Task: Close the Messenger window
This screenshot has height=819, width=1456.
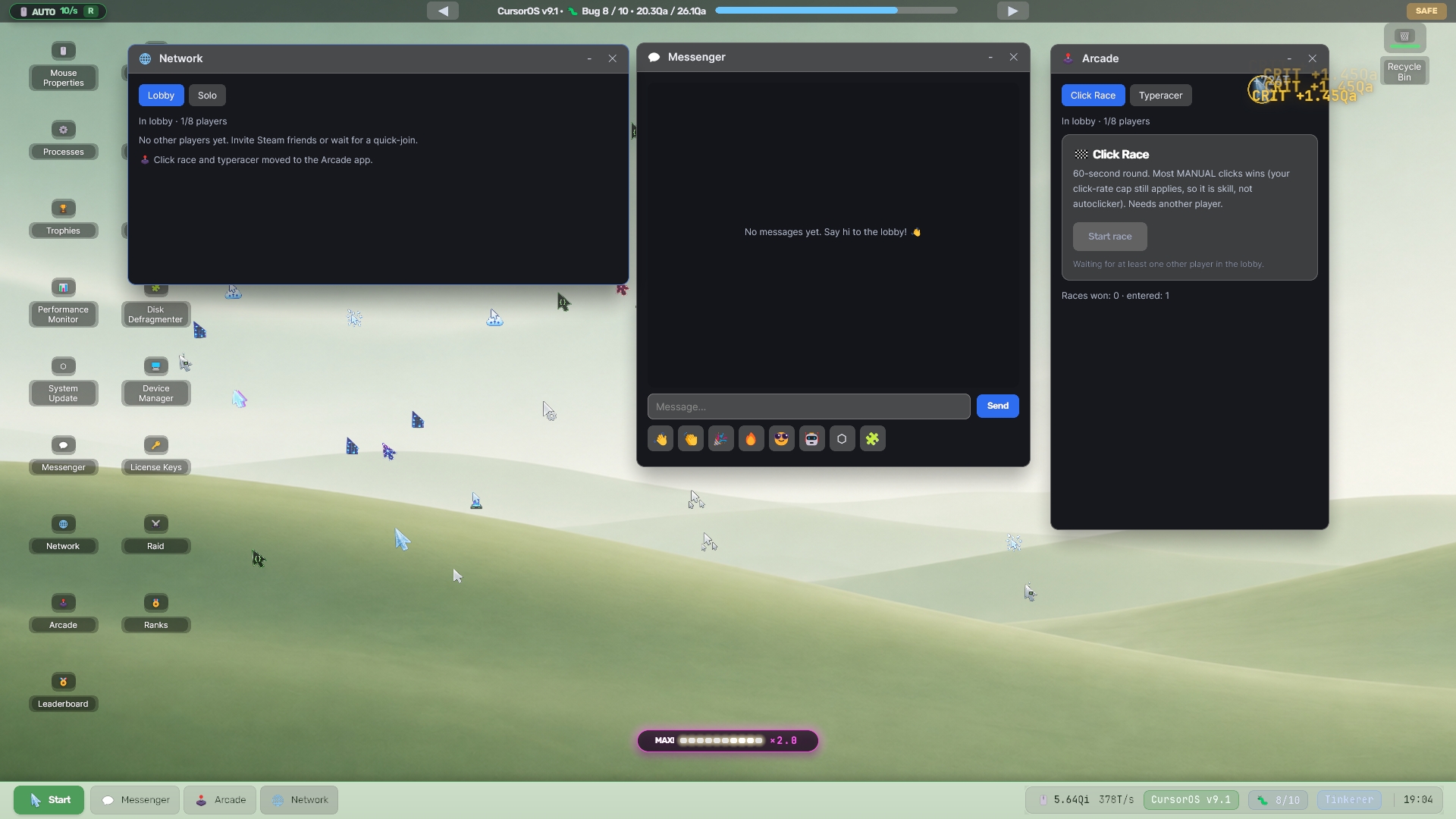Action: click(x=1013, y=57)
